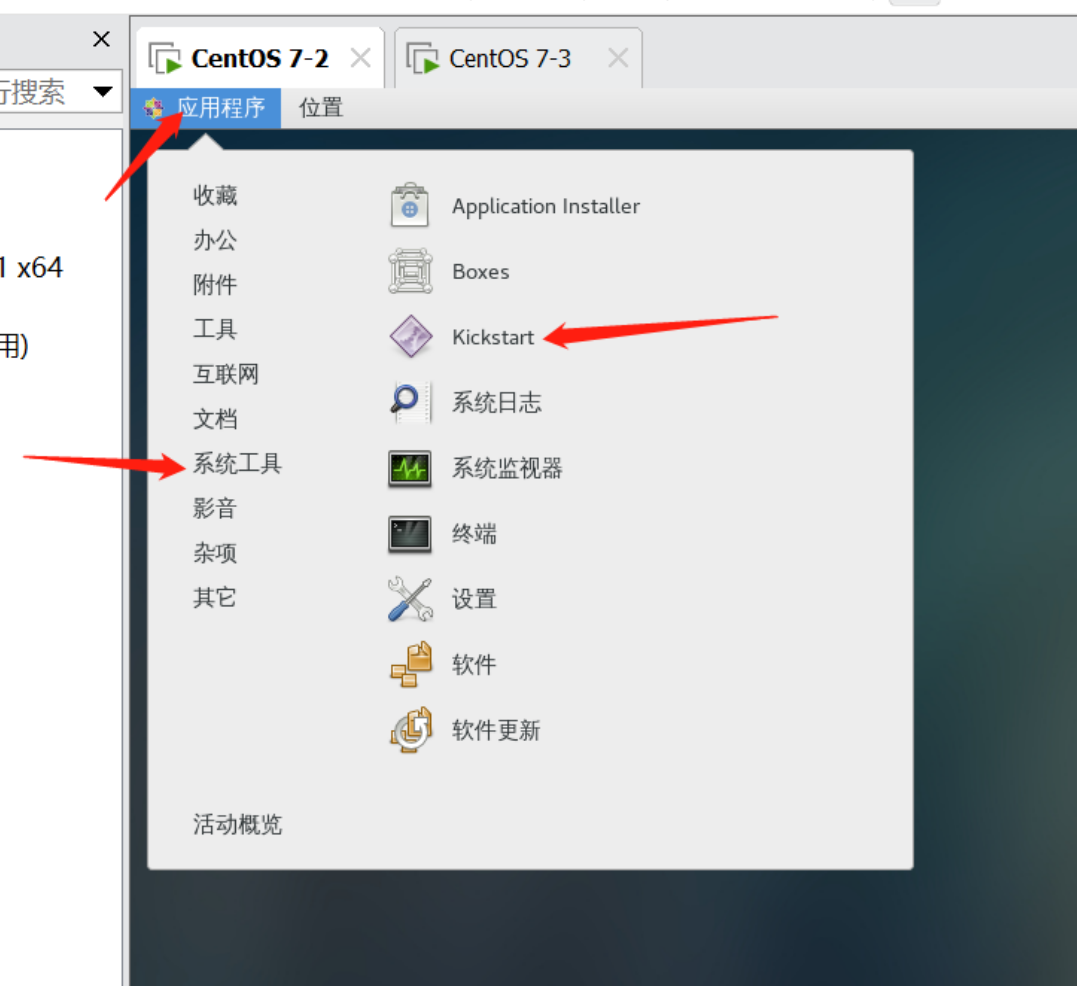Click the Boxes label
The height and width of the screenshot is (986, 1077).
tap(481, 272)
